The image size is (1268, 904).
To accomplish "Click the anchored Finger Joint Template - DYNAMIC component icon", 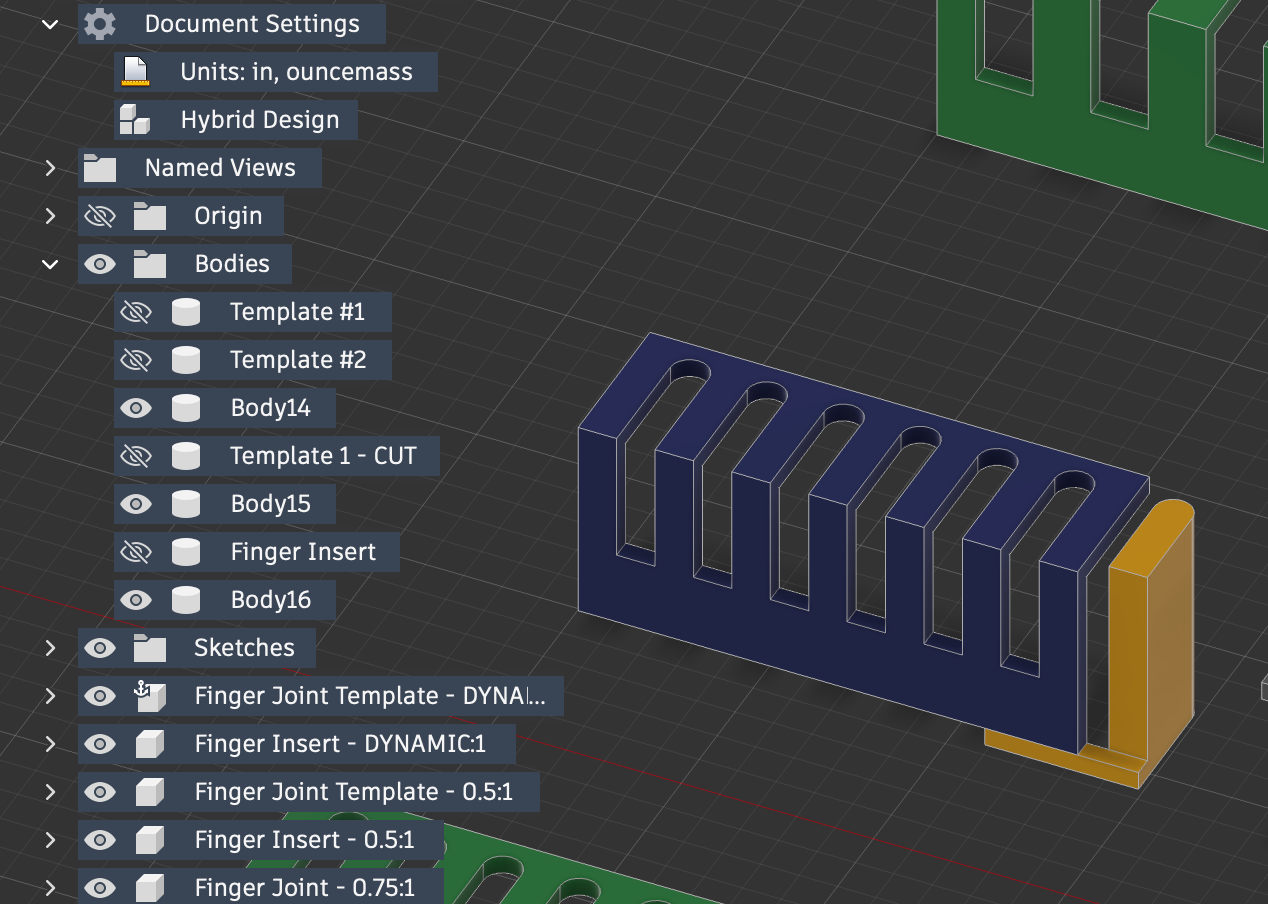I will (149, 695).
